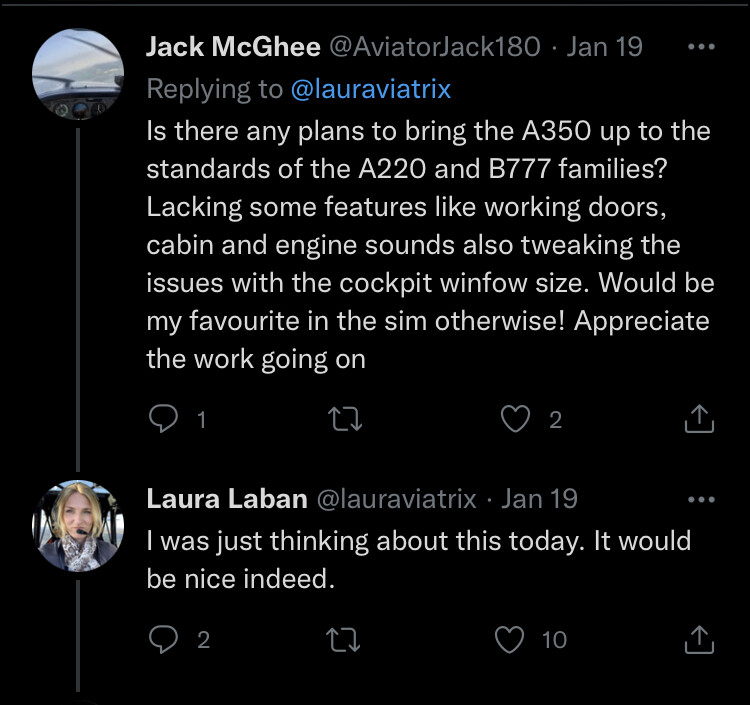Screen dimensions: 750x705
Task: Open Laura Laban's profile name
Action: (x=226, y=498)
